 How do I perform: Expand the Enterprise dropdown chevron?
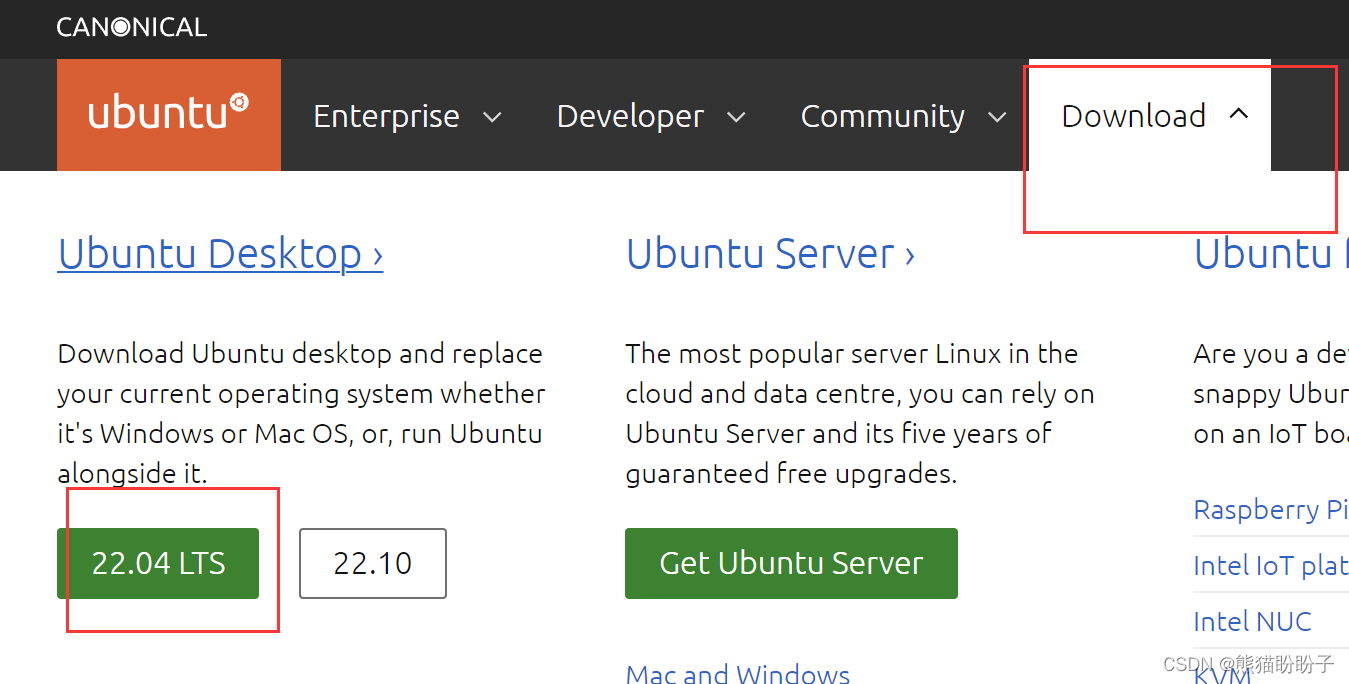point(492,117)
